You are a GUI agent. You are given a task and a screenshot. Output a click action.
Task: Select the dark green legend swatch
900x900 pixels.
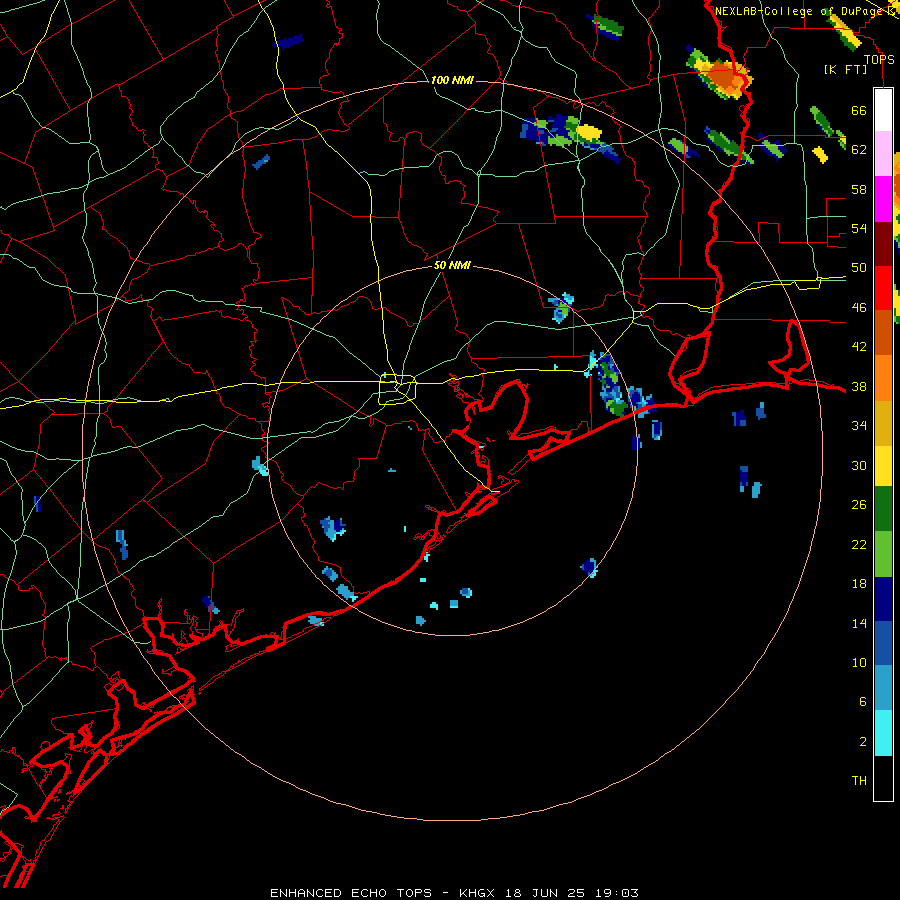pos(883,509)
